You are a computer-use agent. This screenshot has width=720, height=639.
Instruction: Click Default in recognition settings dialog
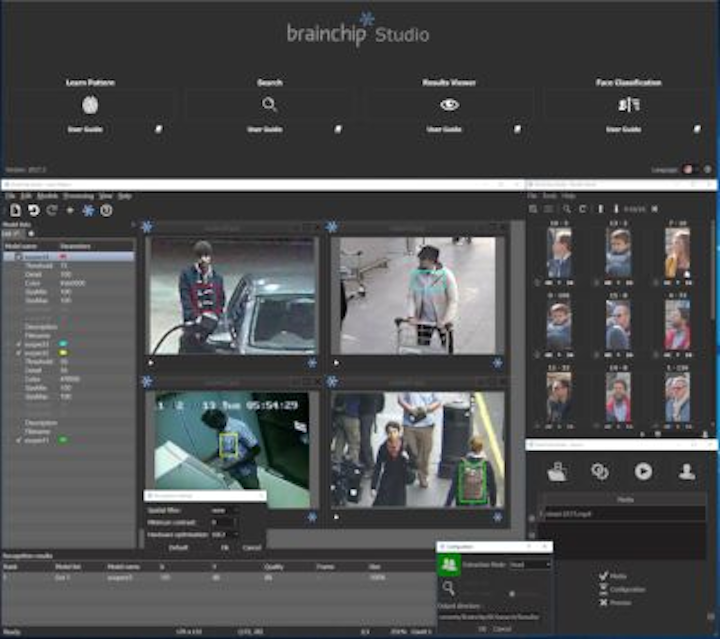pos(178,548)
